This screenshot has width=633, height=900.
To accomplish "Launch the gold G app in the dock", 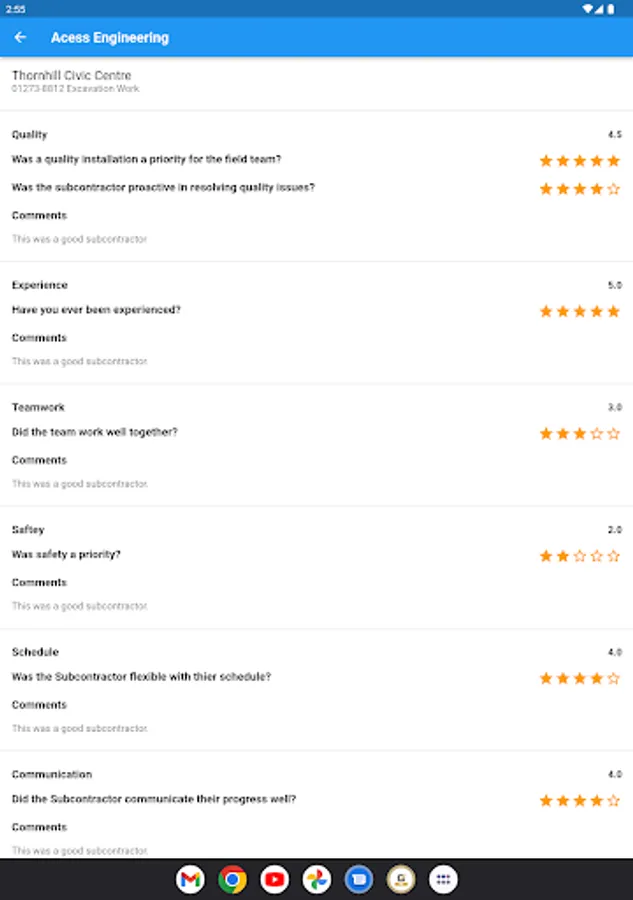I will coord(401,880).
